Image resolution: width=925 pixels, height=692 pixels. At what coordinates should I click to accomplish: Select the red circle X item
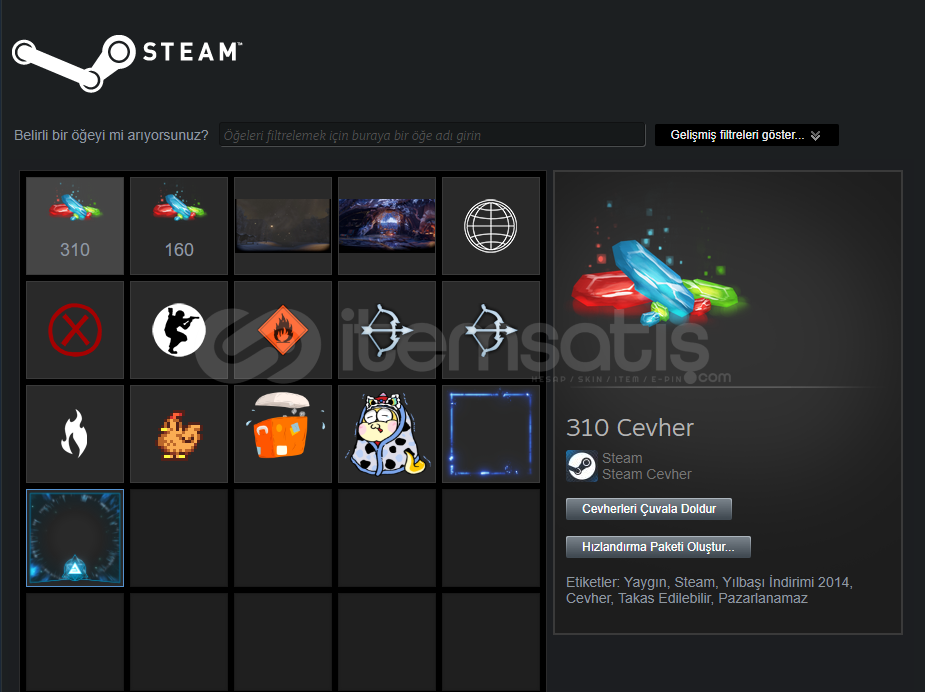tap(75, 330)
